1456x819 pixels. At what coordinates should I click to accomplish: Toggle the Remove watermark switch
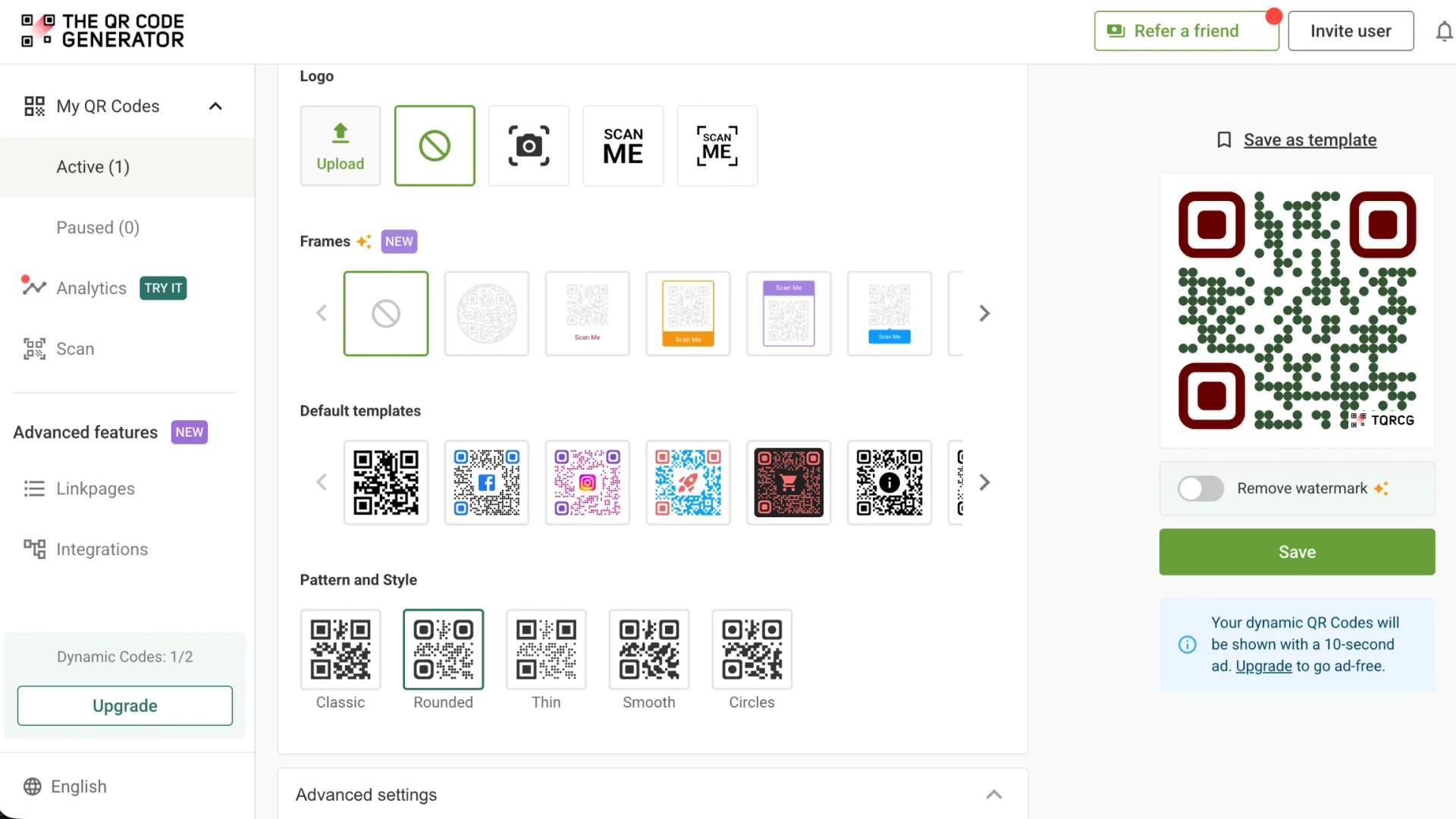[x=1200, y=488]
